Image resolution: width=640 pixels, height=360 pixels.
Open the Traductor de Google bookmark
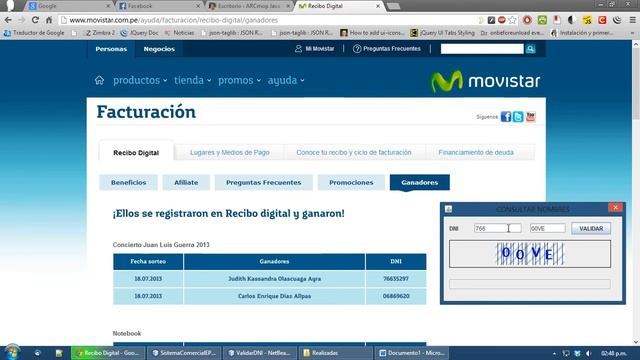(x=34, y=33)
